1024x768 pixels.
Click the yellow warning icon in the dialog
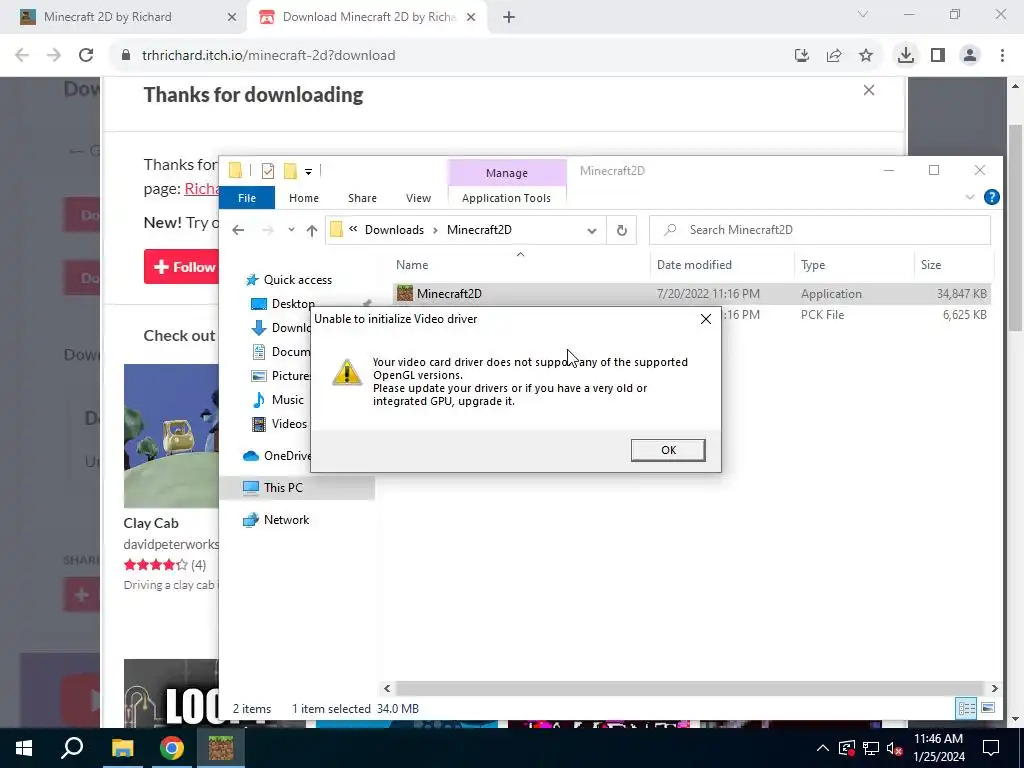pos(347,372)
